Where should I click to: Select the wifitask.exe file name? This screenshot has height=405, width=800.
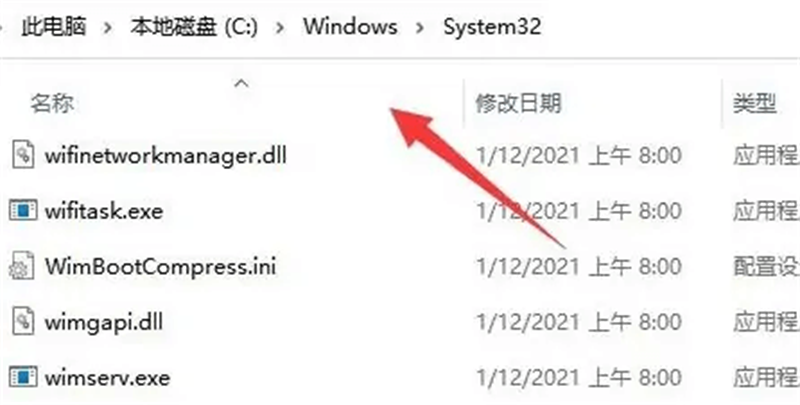click(x=104, y=211)
